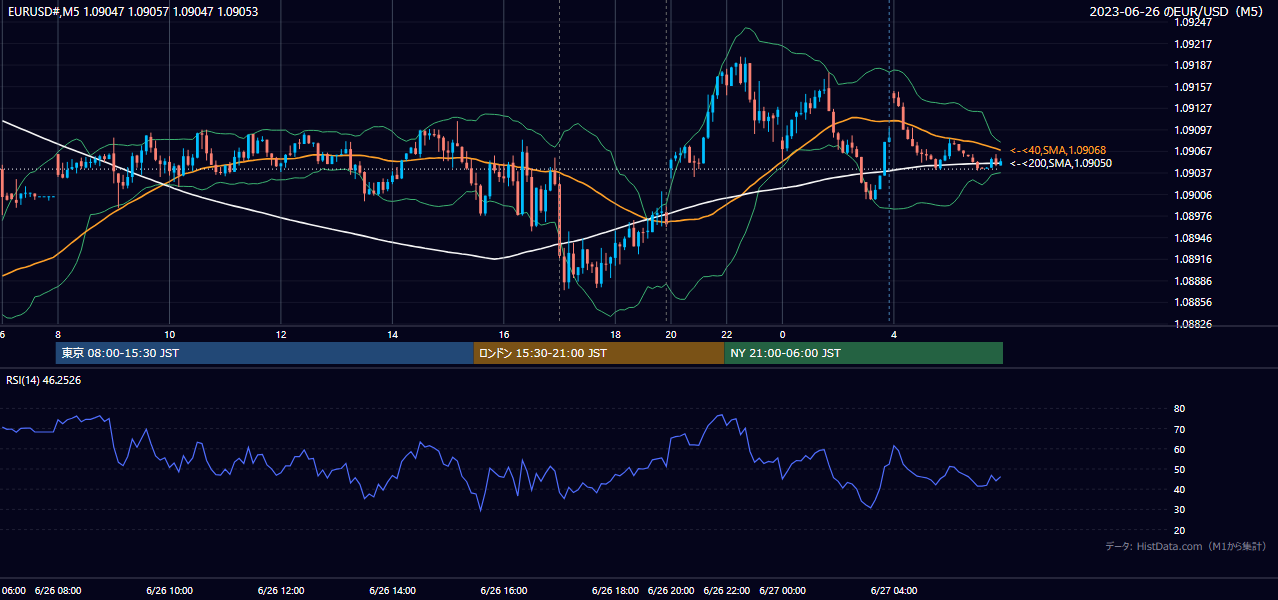Click the RSI(14) 46.2526 indicator label
Screen dimensions: 1278x600
44,380
